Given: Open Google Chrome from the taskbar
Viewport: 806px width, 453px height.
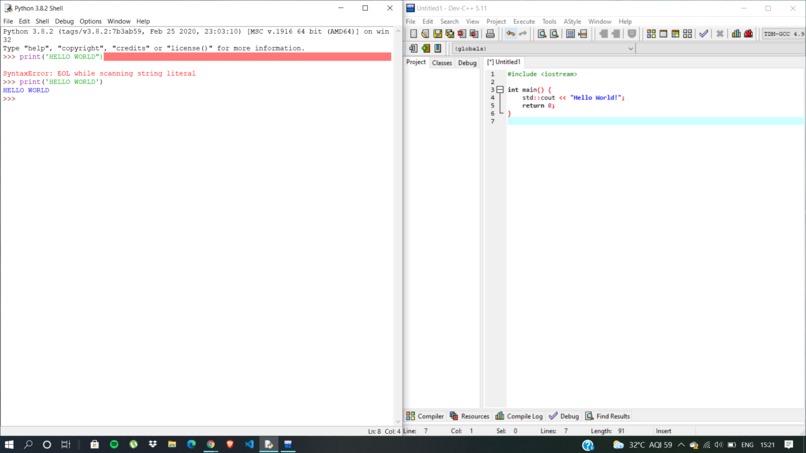Looking at the screenshot, I should 211,444.
